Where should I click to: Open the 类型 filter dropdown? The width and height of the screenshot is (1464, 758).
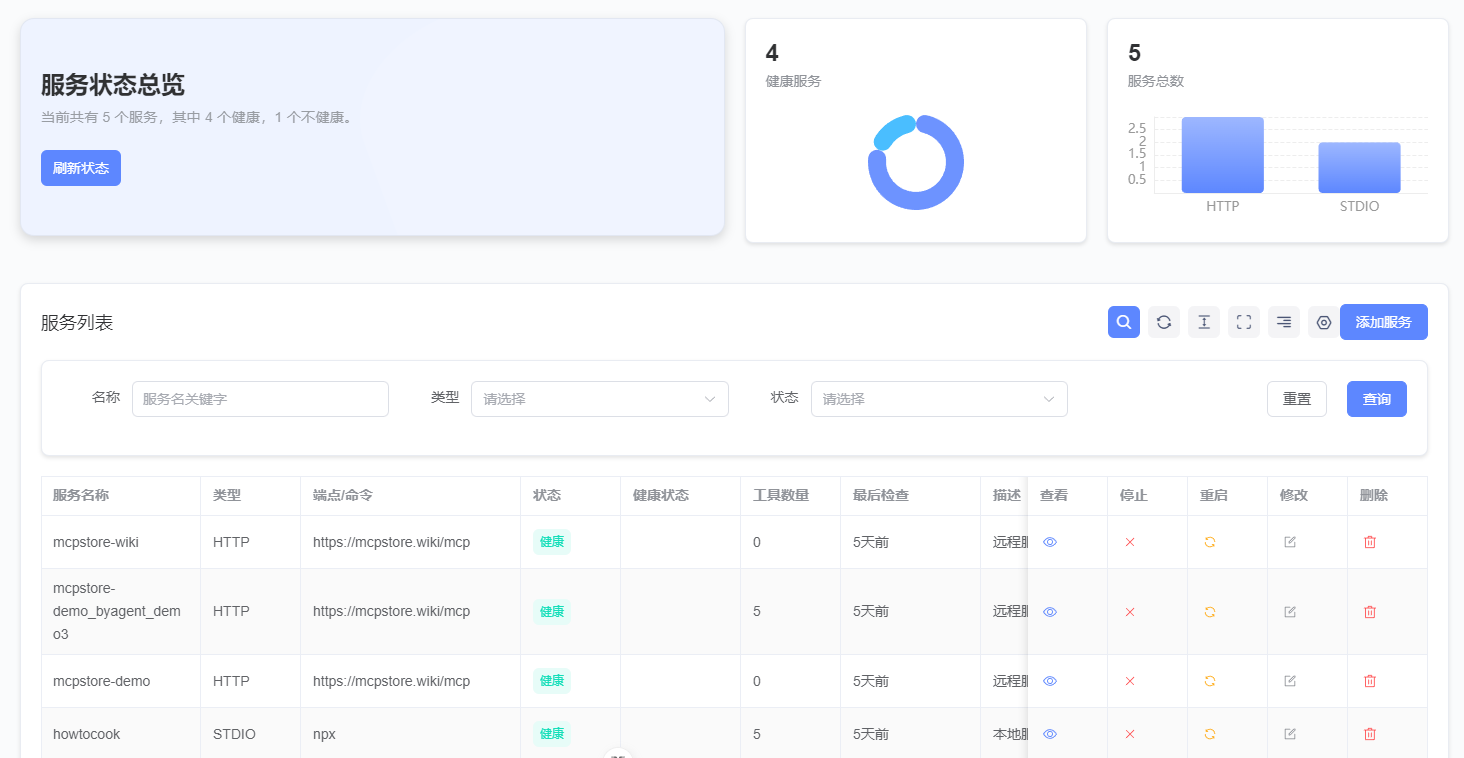click(x=599, y=399)
